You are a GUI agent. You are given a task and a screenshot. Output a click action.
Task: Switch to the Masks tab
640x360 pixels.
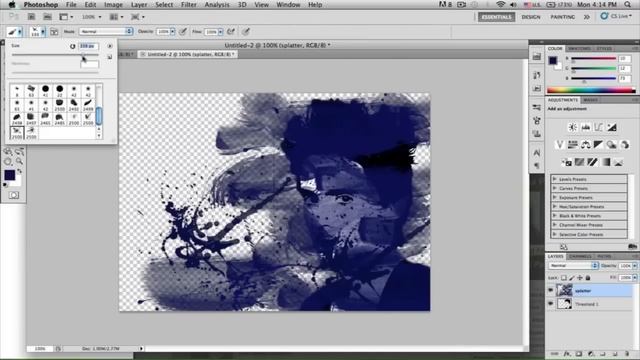click(591, 100)
